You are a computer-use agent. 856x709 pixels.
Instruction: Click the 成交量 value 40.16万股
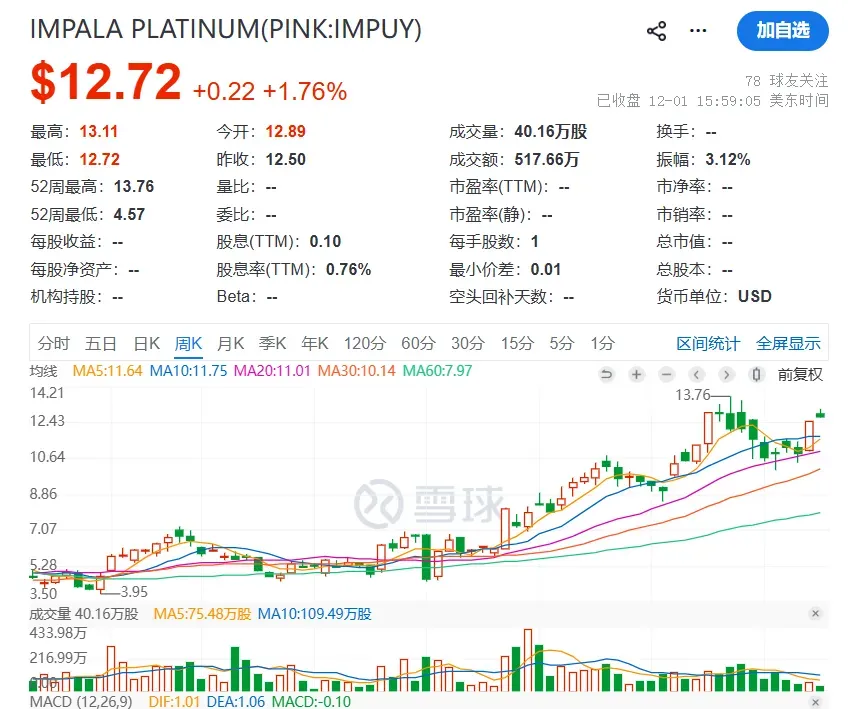pos(551,132)
